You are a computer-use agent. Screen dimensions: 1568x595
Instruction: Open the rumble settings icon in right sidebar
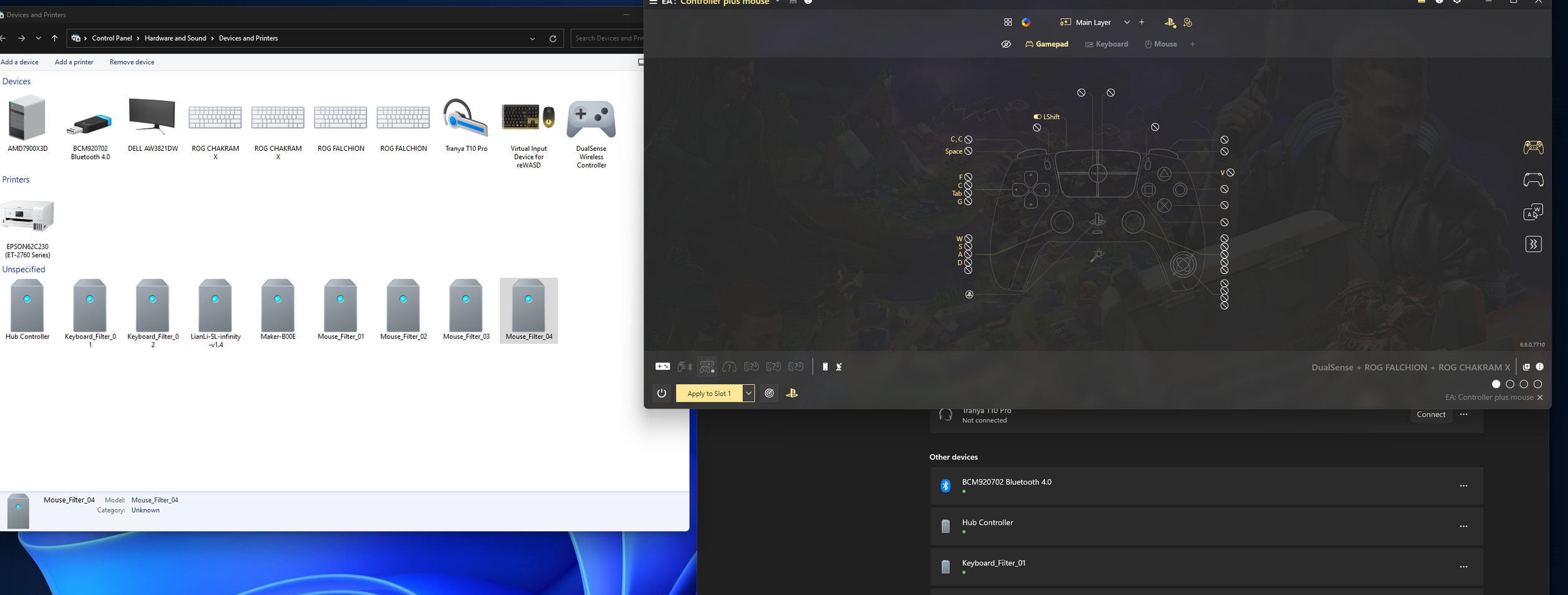click(1533, 244)
